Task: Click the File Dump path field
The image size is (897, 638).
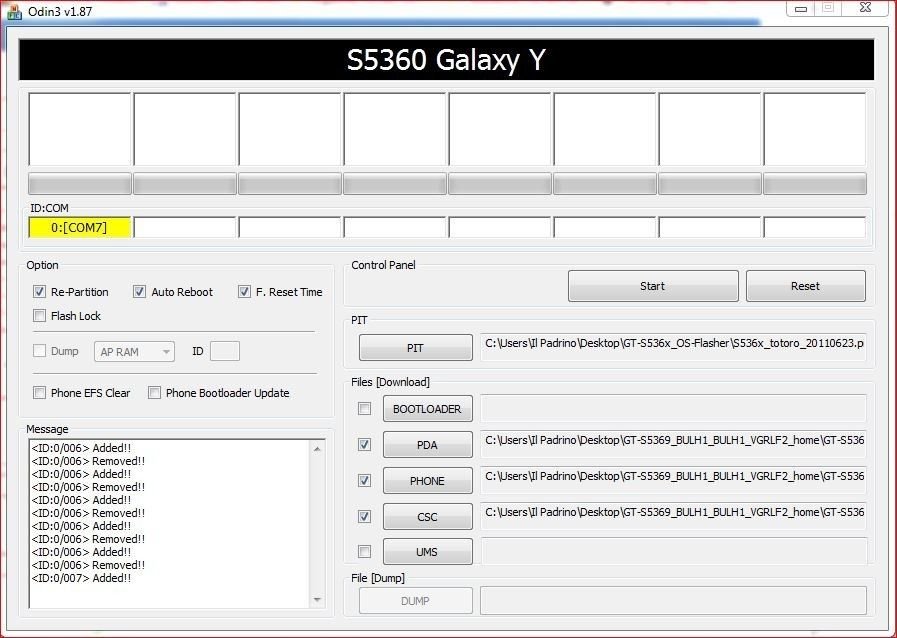Action: click(673, 600)
